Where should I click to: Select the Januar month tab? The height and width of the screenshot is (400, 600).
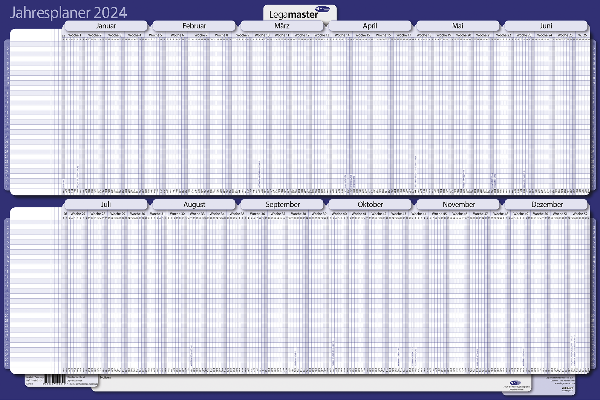106,23
